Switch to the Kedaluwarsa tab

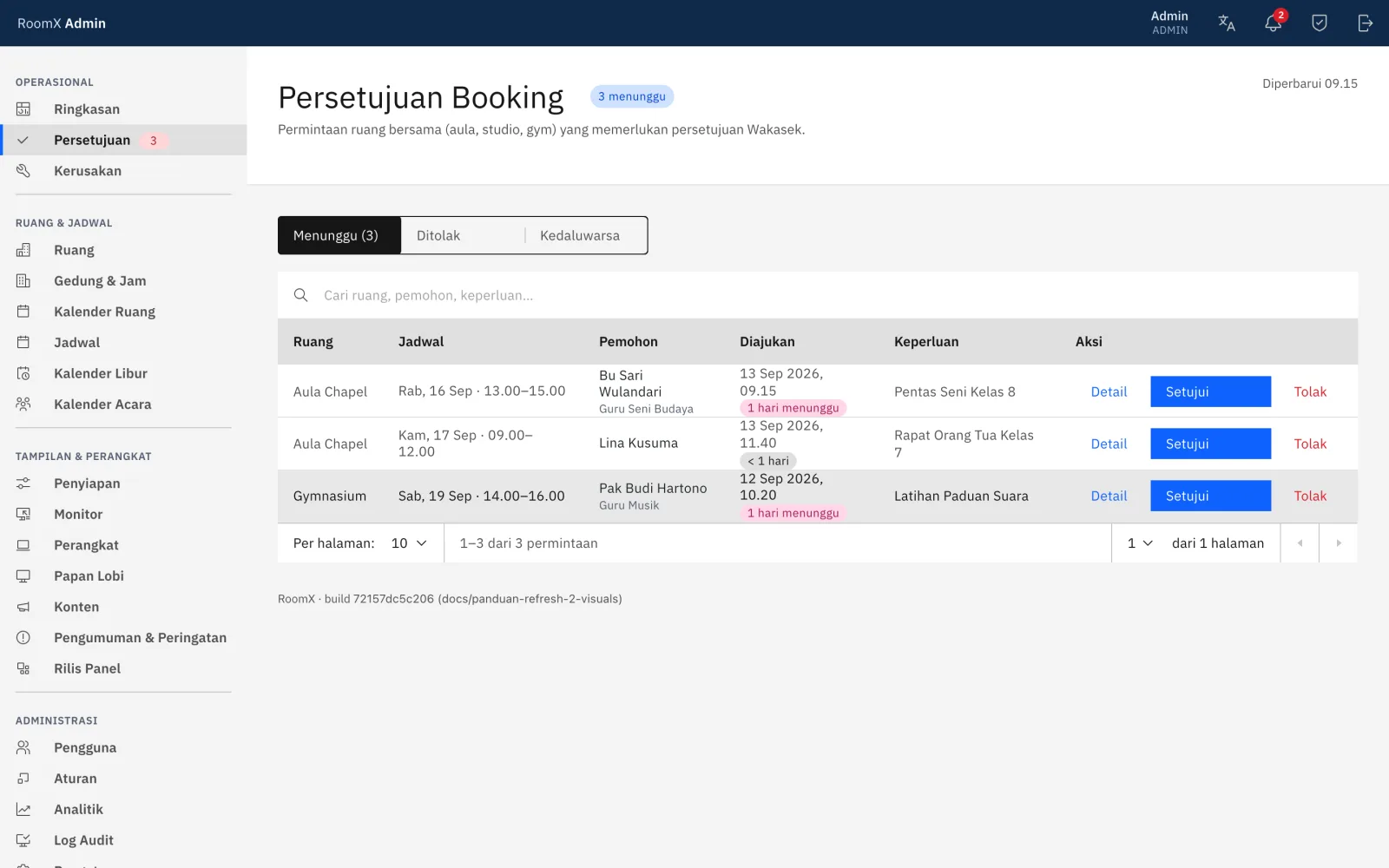(586, 235)
